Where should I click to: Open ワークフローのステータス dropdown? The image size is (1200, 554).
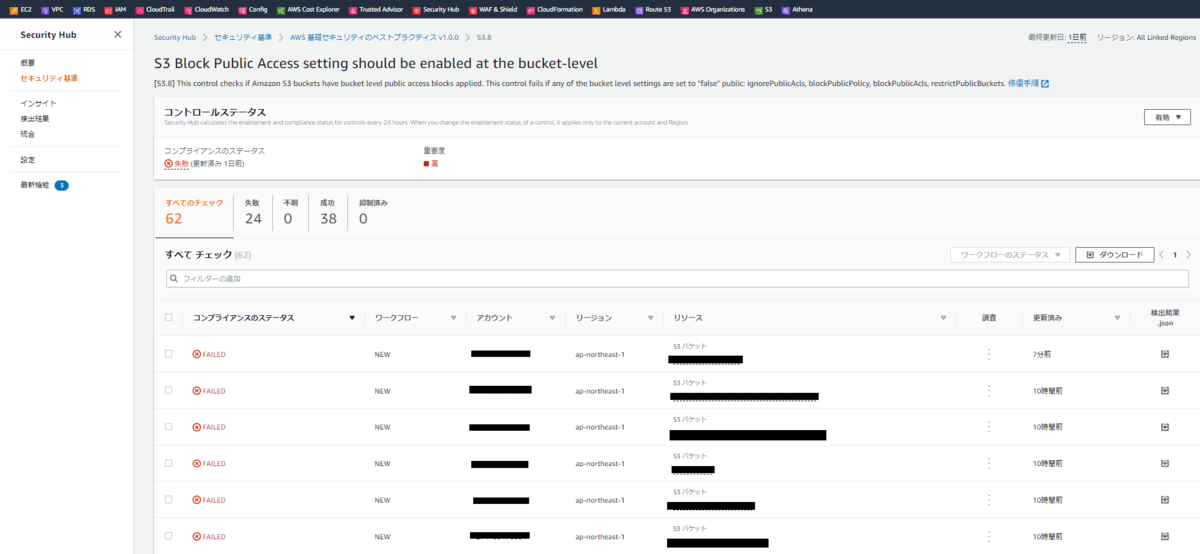[1010, 255]
